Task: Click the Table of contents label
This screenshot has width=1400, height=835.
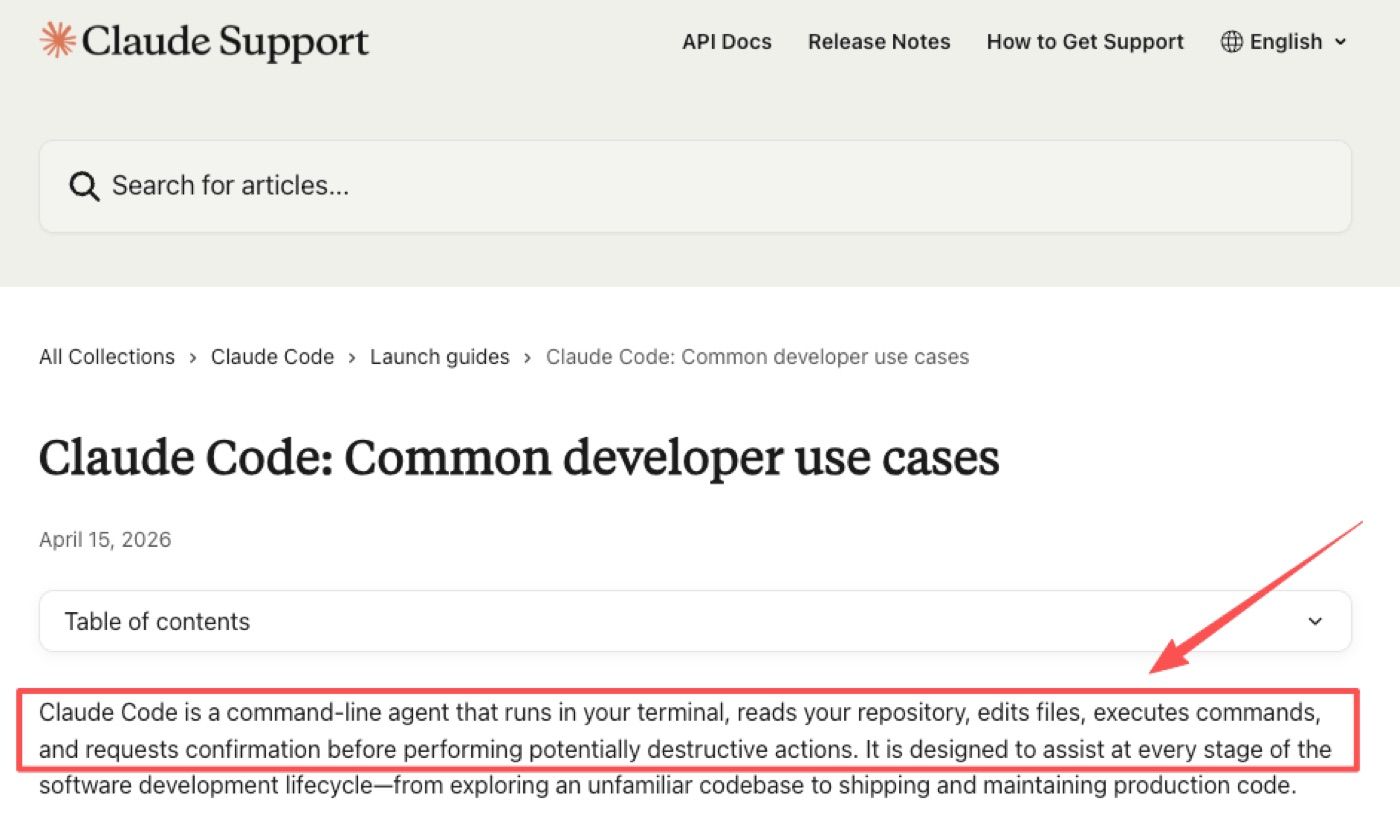Action: [157, 621]
